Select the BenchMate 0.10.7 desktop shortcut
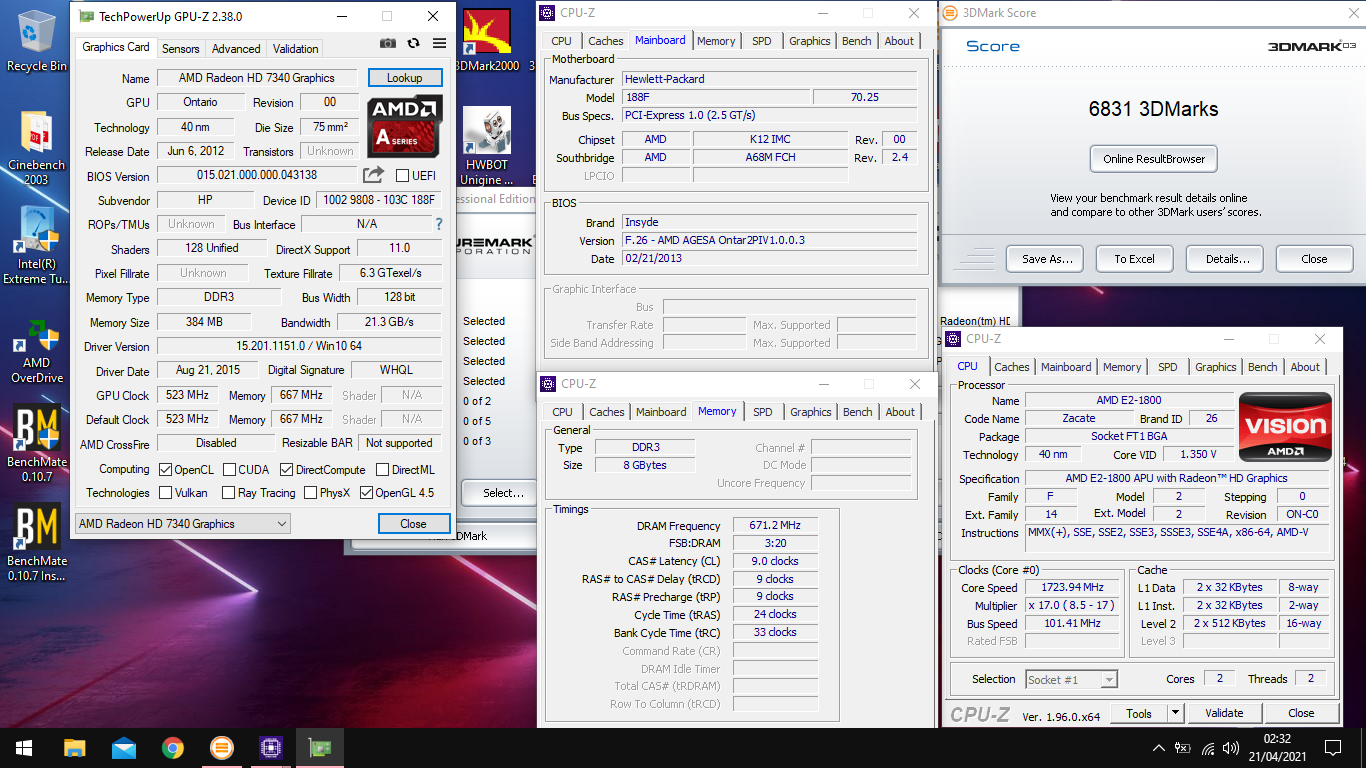 click(37, 443)
